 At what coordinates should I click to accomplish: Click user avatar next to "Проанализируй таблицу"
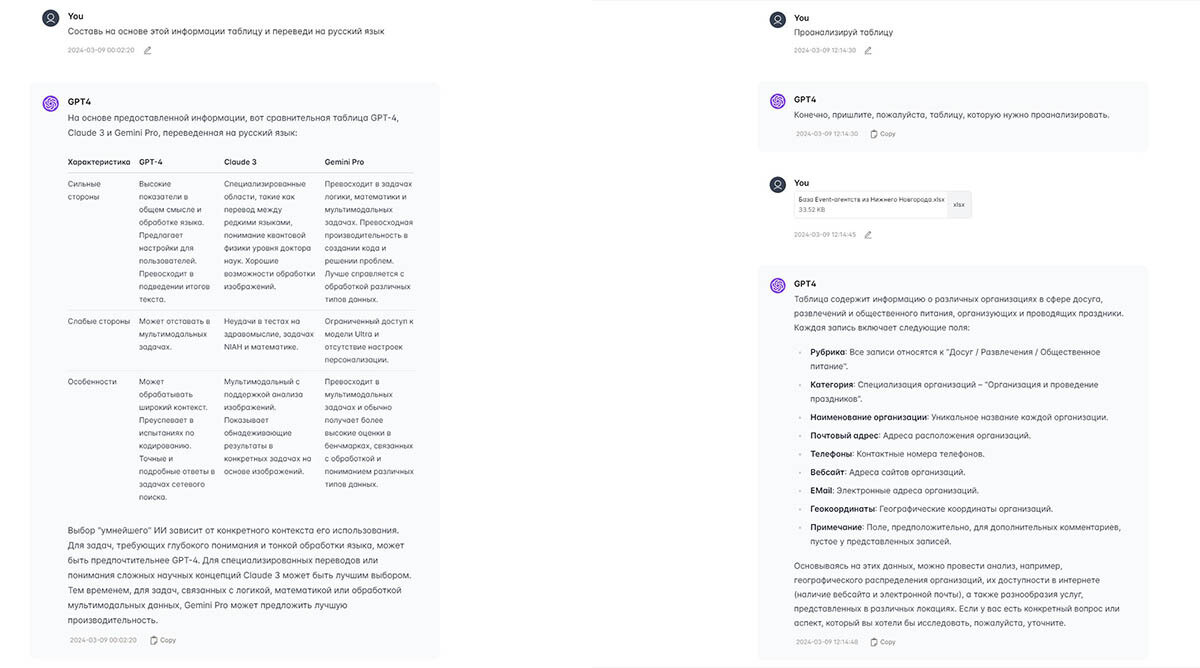click(x=778, y=19)
